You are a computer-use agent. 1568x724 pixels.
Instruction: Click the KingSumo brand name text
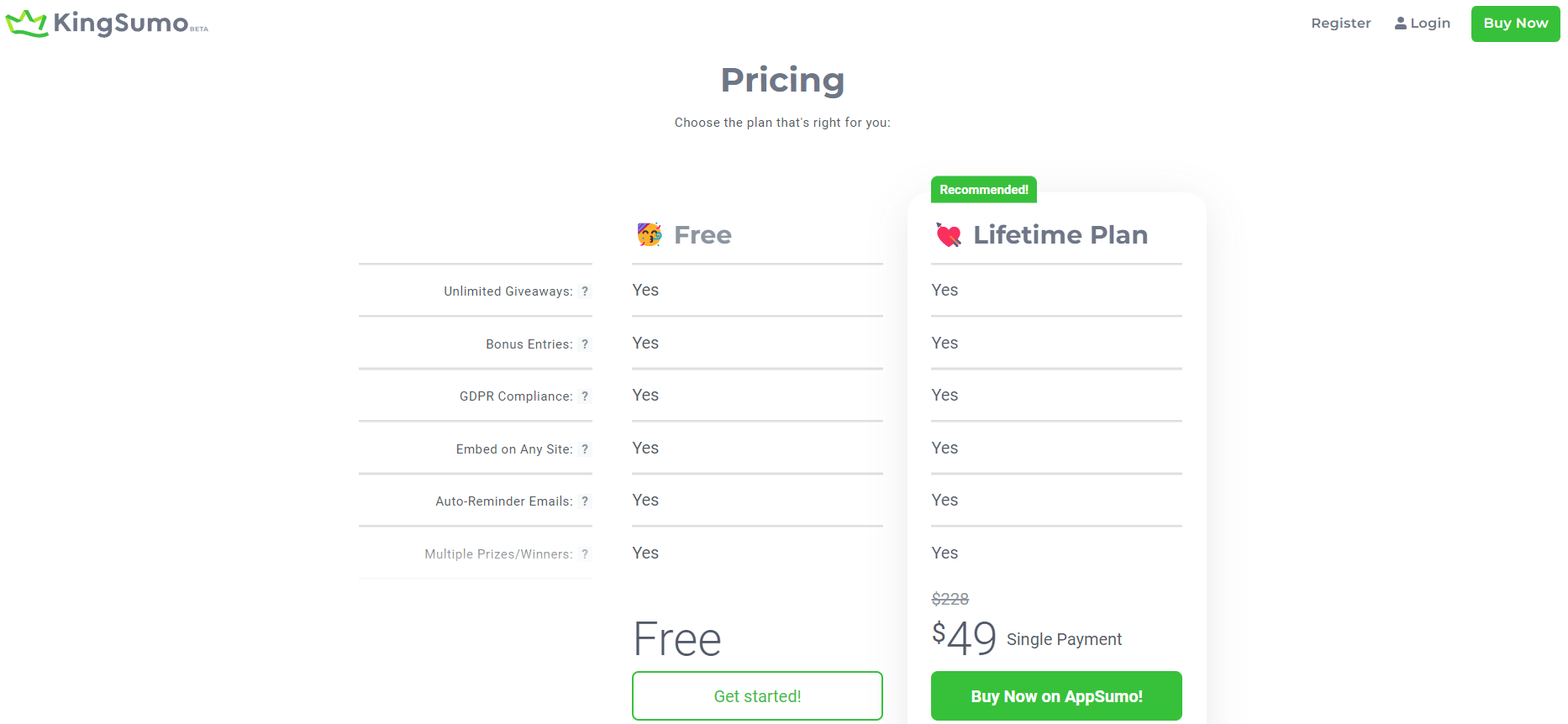tap(121, 23)
